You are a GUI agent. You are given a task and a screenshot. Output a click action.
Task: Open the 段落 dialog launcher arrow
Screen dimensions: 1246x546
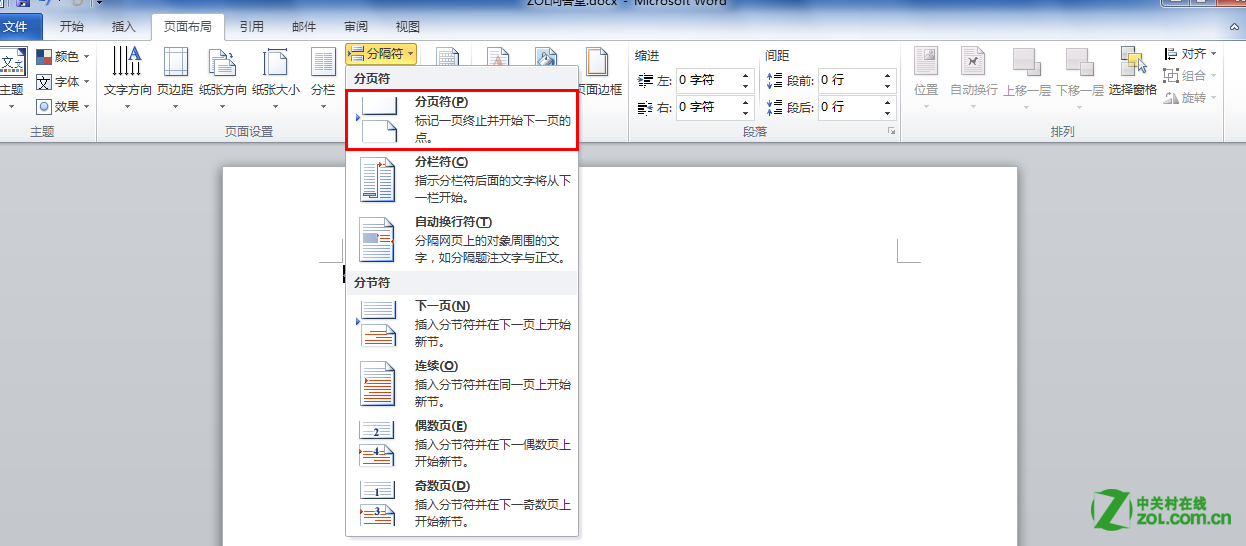[890, 132]
